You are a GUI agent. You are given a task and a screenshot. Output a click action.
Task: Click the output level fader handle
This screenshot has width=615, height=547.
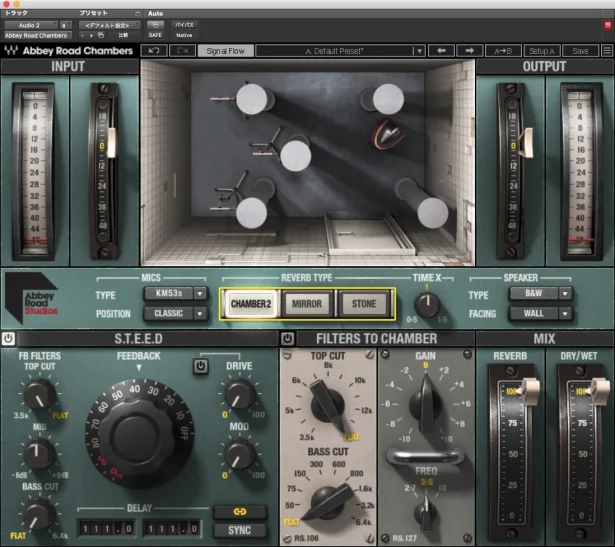click(x=526, y=143)
